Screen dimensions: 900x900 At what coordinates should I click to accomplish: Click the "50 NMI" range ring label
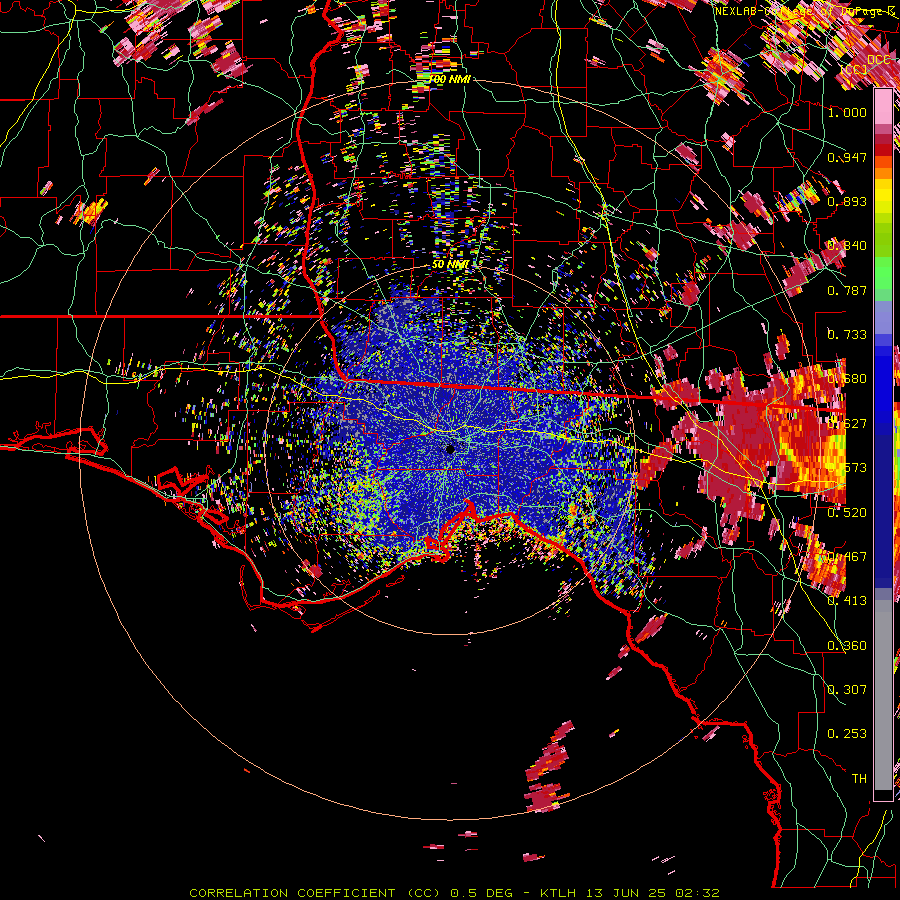click(451, 264)
